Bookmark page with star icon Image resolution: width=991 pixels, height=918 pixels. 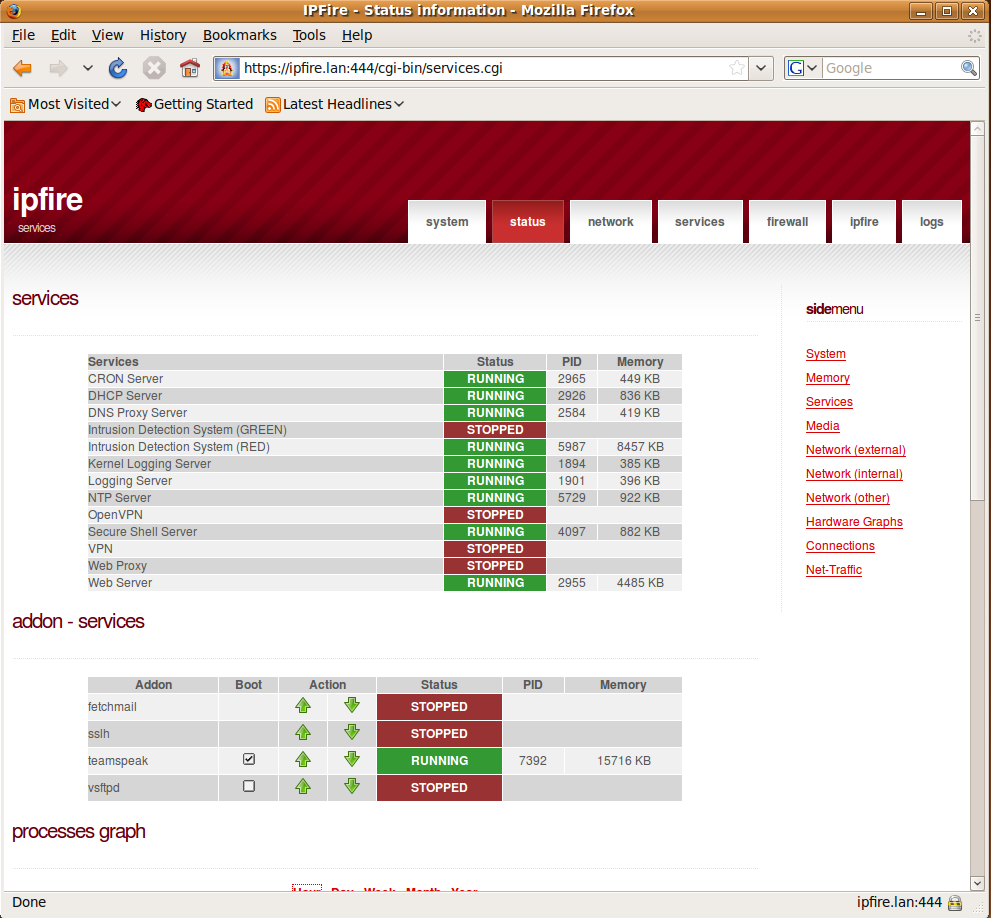pos(737,68)
